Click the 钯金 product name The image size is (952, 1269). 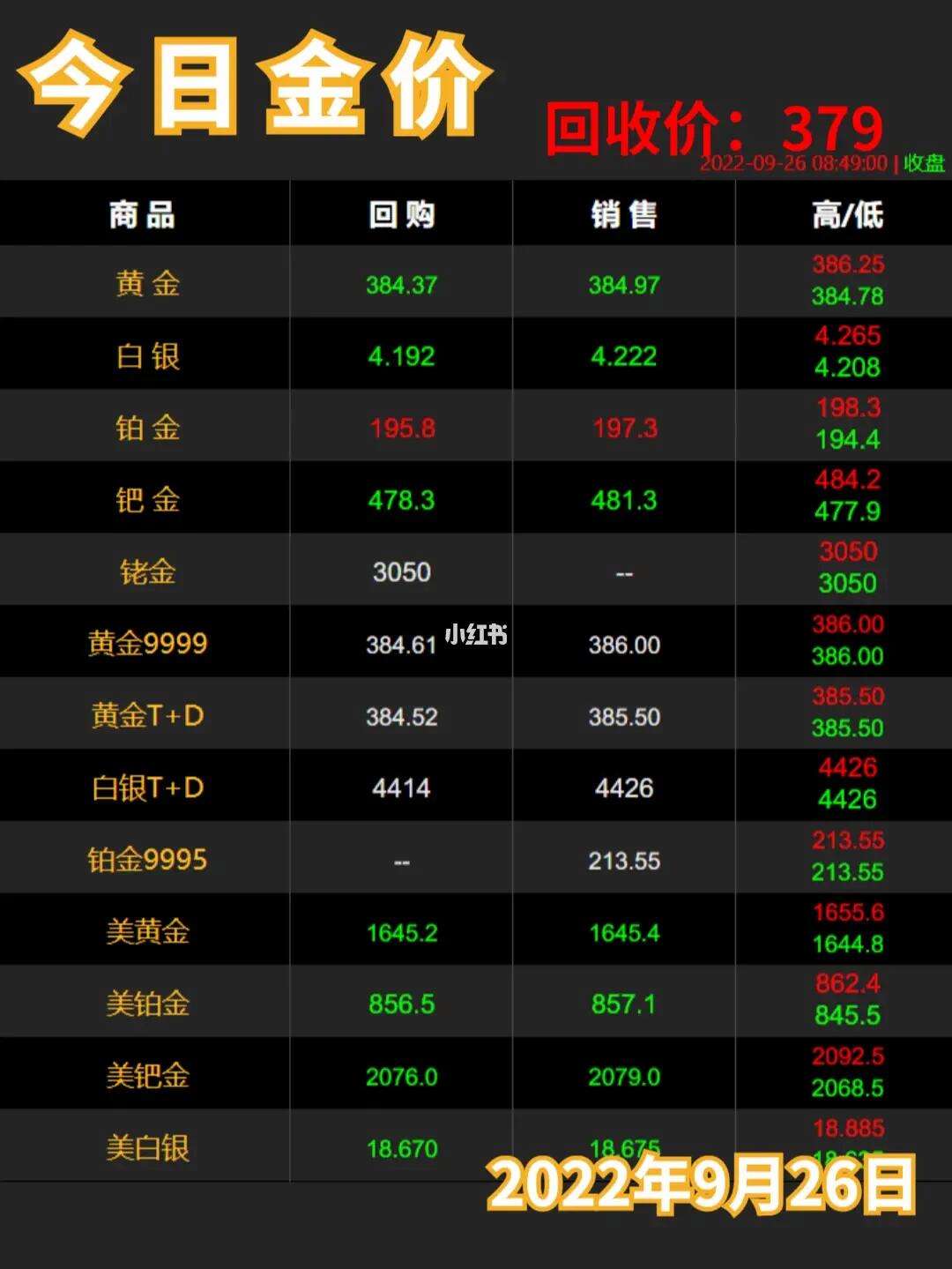(x=147, y=500)
